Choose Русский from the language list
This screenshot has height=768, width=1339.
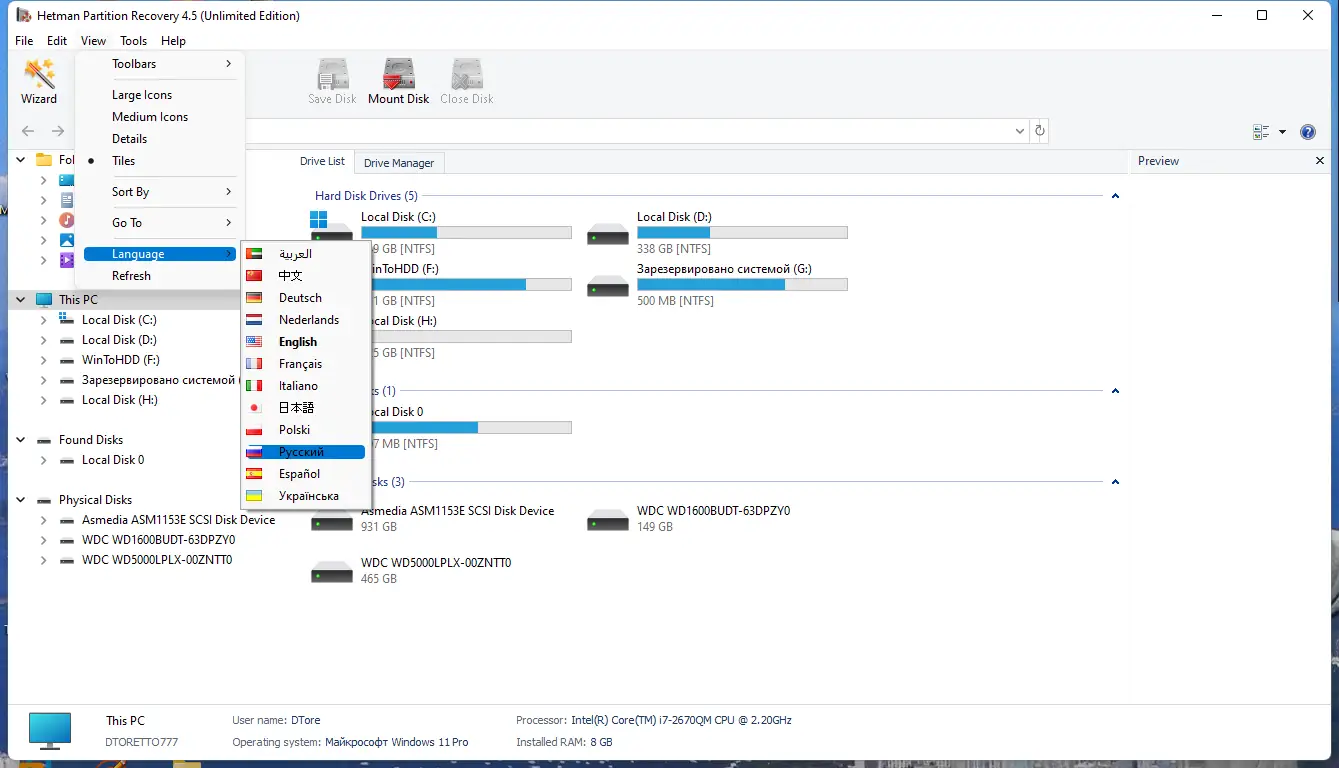[305, 452]
